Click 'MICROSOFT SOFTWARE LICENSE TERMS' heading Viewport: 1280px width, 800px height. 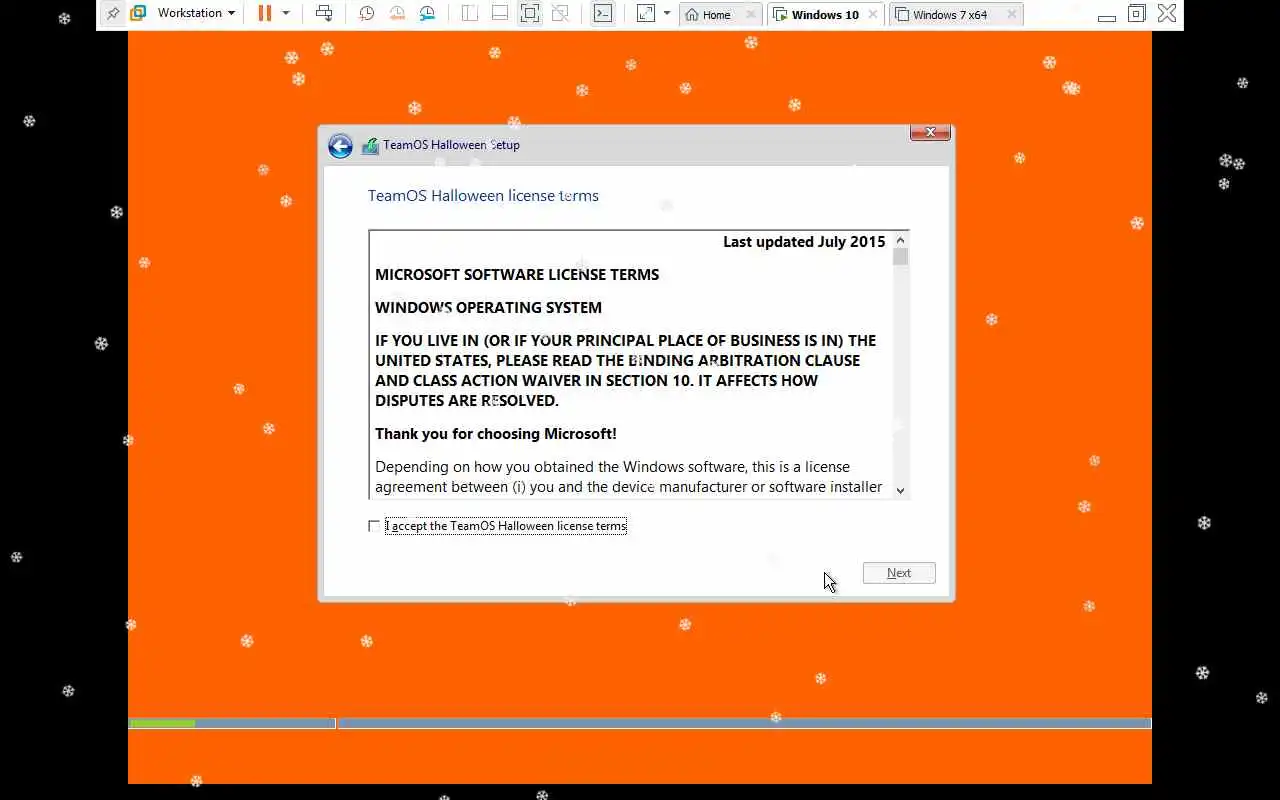pyautogui.click(x=517, y=274)
